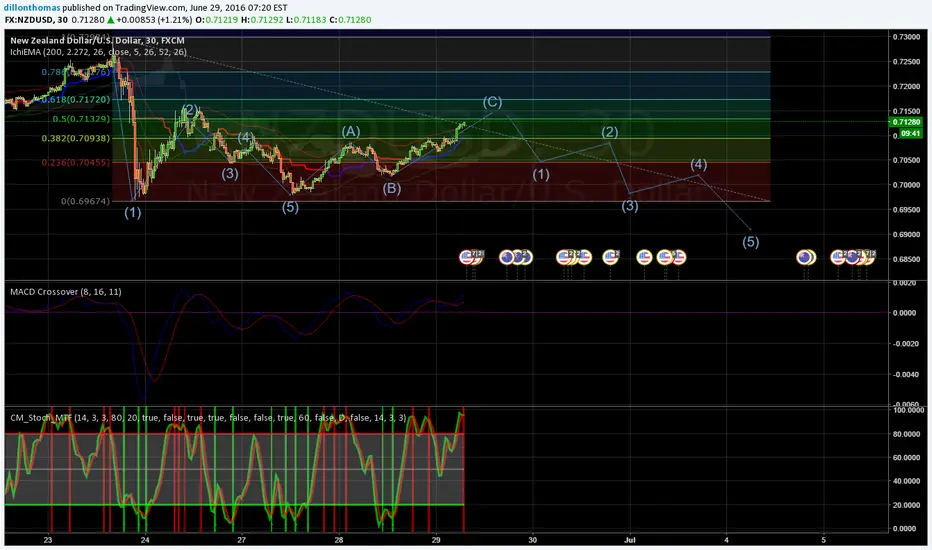
Task: Click the 0.73000 price axis label
Action: tap(906, 37)
